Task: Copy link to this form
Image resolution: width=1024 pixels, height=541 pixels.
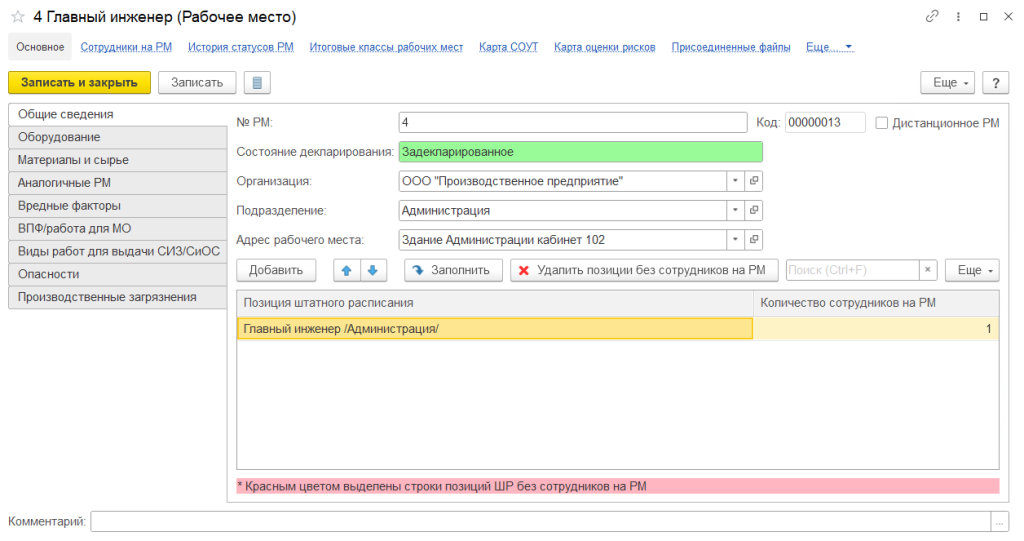Action: 932,17
